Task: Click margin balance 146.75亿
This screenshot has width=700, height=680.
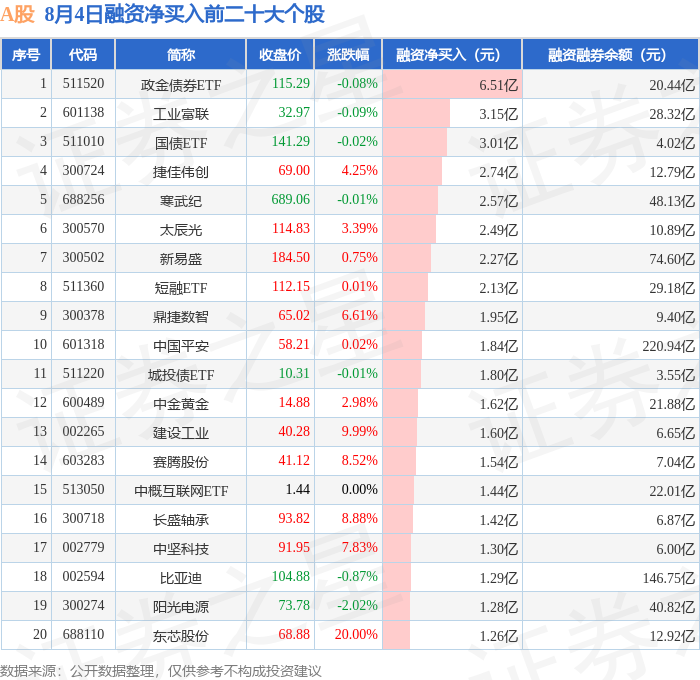Action: click(668, 578)
